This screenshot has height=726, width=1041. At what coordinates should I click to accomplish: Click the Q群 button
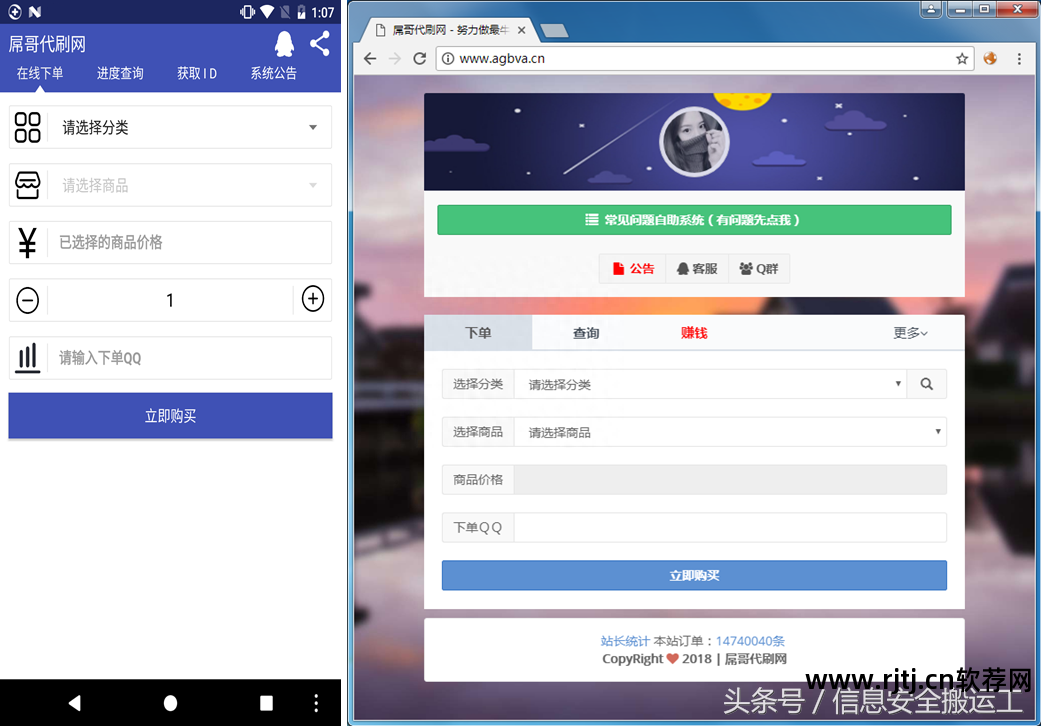point(759,269)
